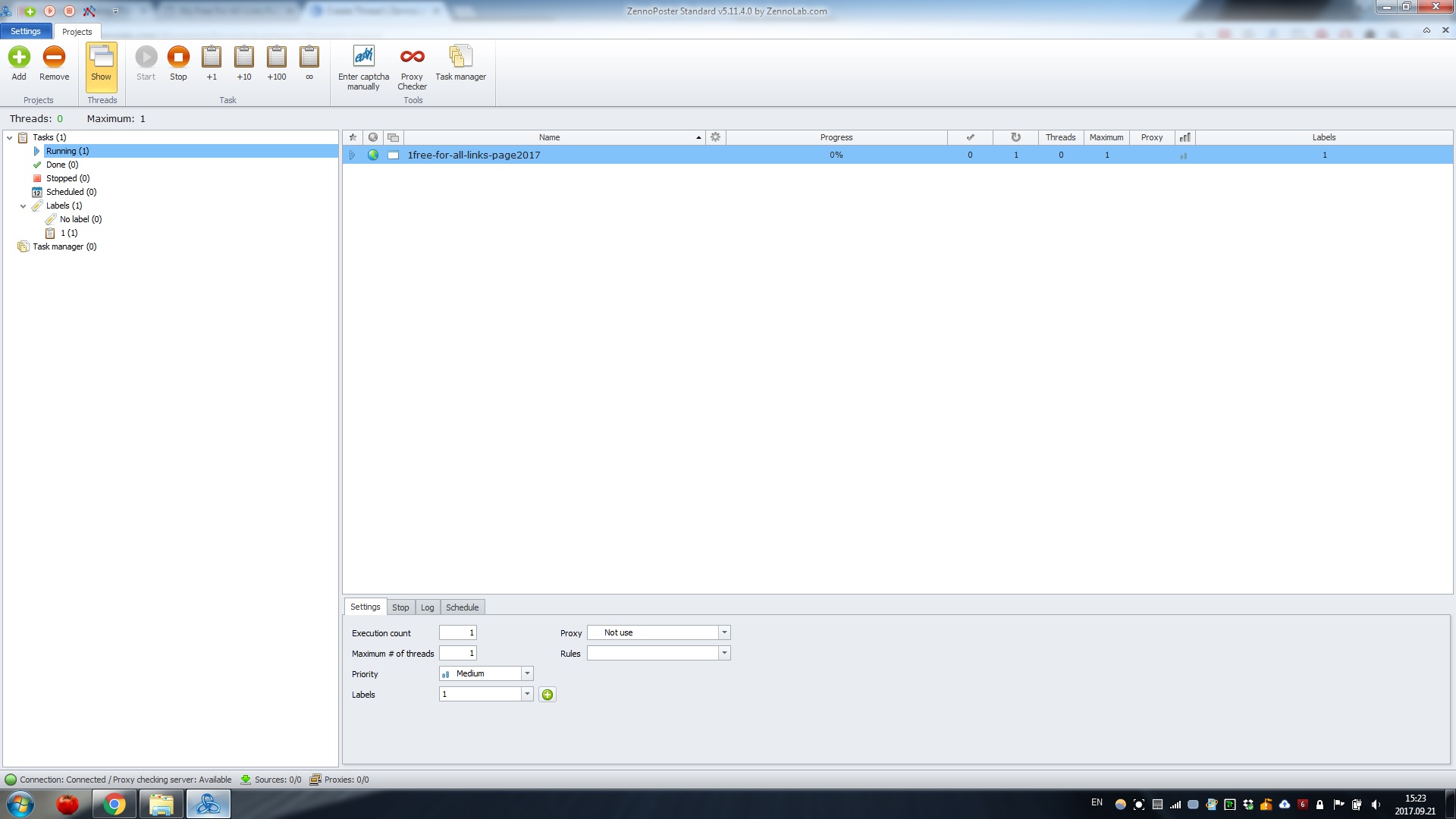Collapse the Labels tree node
1456x819 pixels.
[24, 206]
